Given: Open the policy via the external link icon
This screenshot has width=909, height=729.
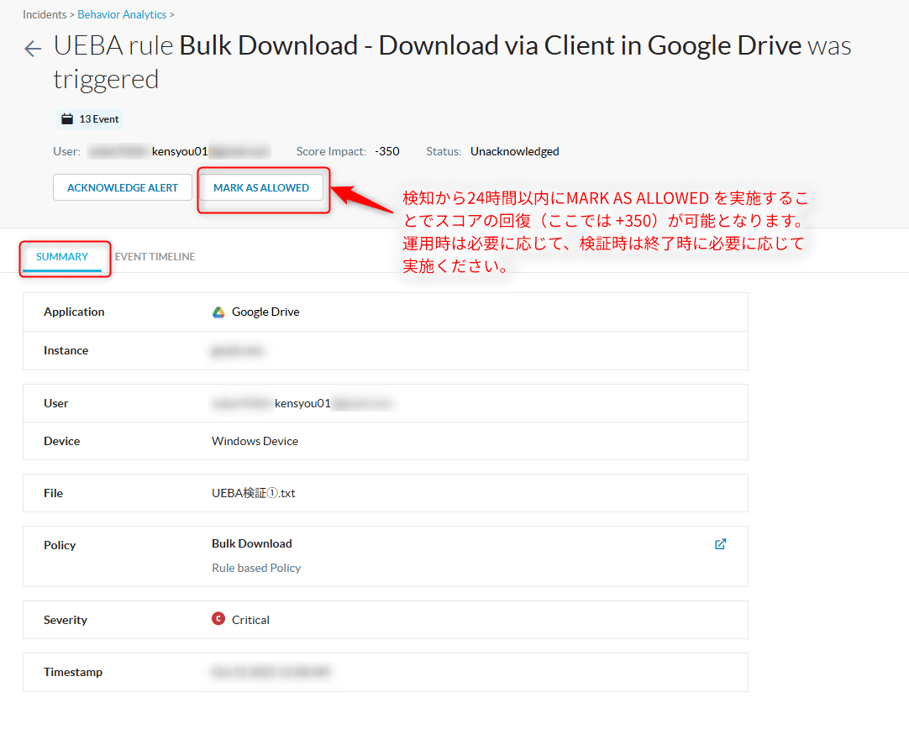Looking at the screenshot, I should [720, 544].
